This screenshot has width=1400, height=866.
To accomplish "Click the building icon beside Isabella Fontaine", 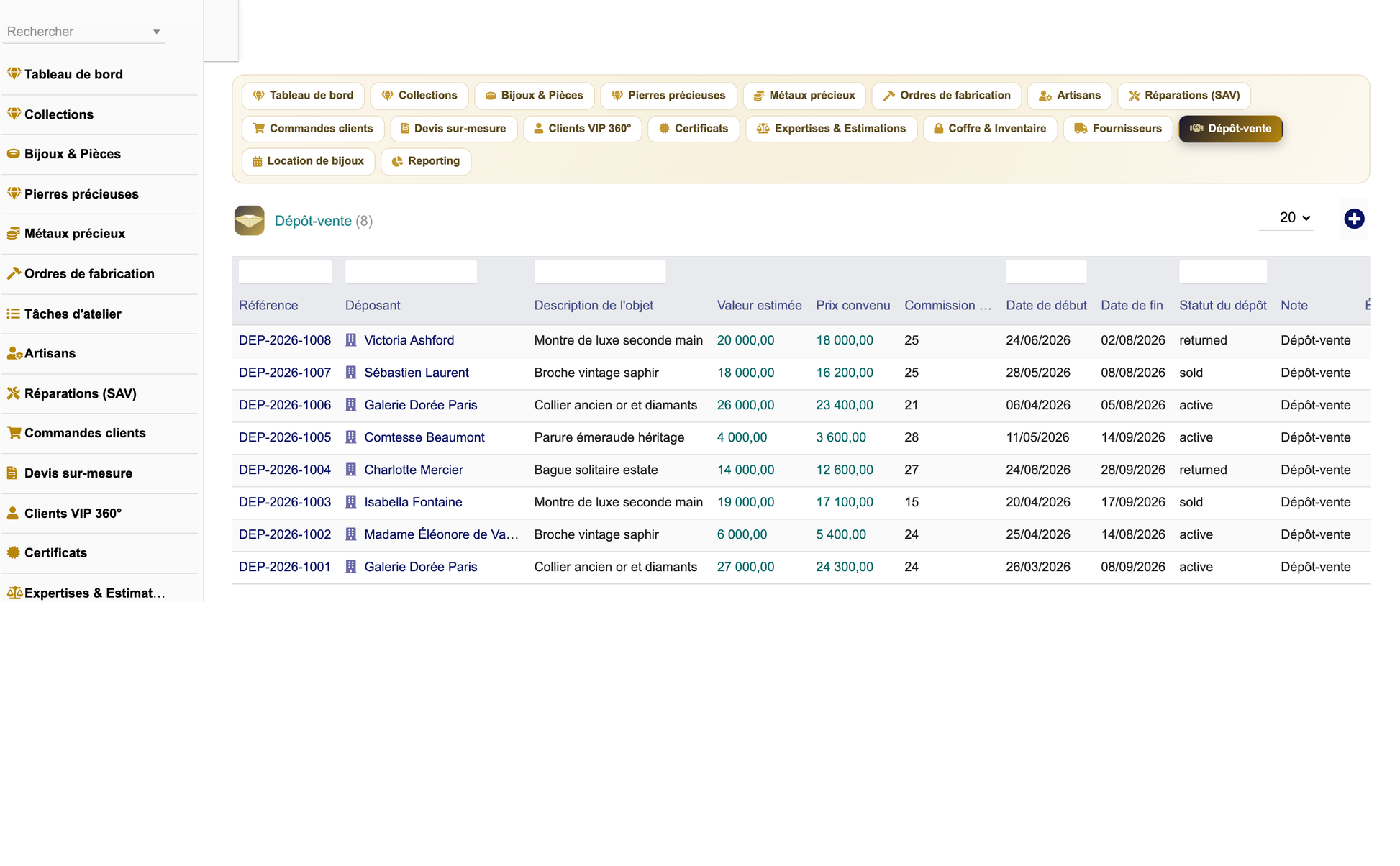I will click(351, 502).
